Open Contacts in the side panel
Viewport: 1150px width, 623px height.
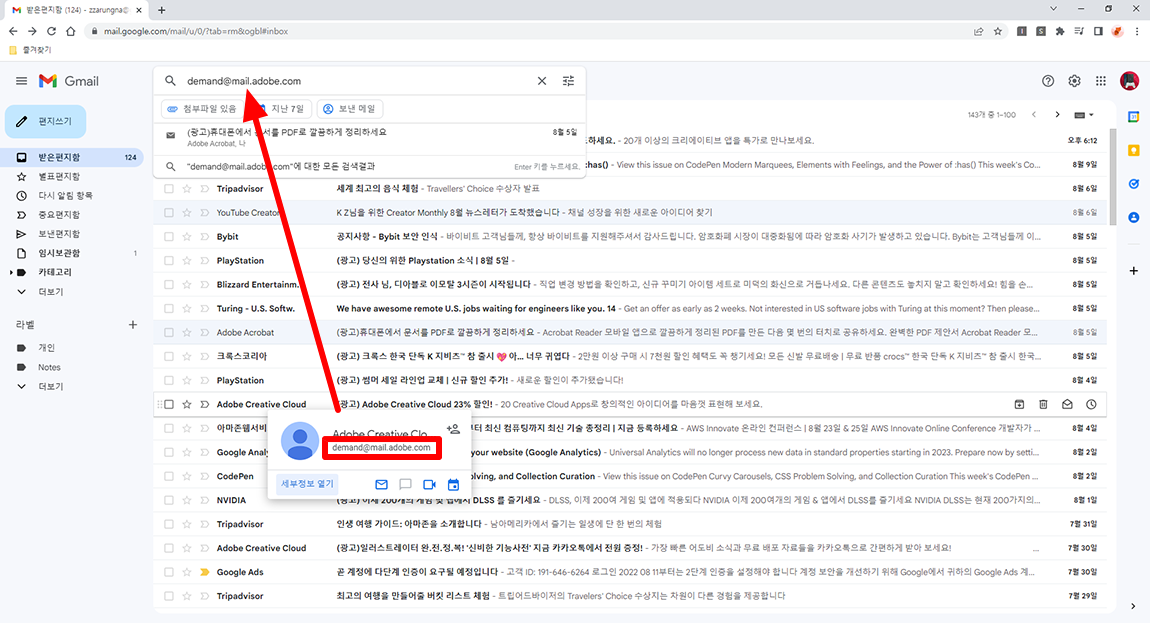(1134, 218)
